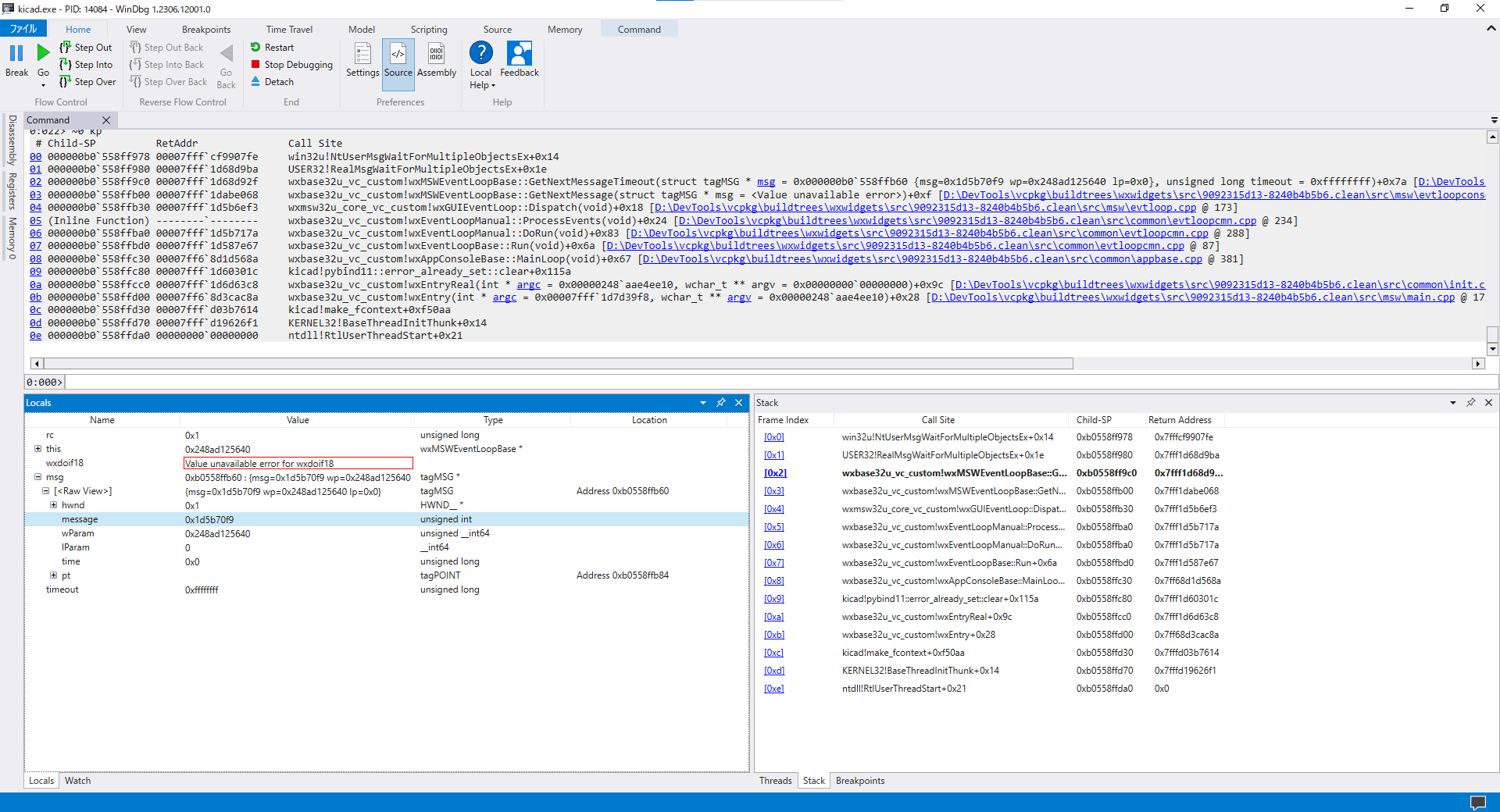The height and width of the screenshot is (812, 1500).
Task: Click the green Go play icon
Action: (43, 53)
